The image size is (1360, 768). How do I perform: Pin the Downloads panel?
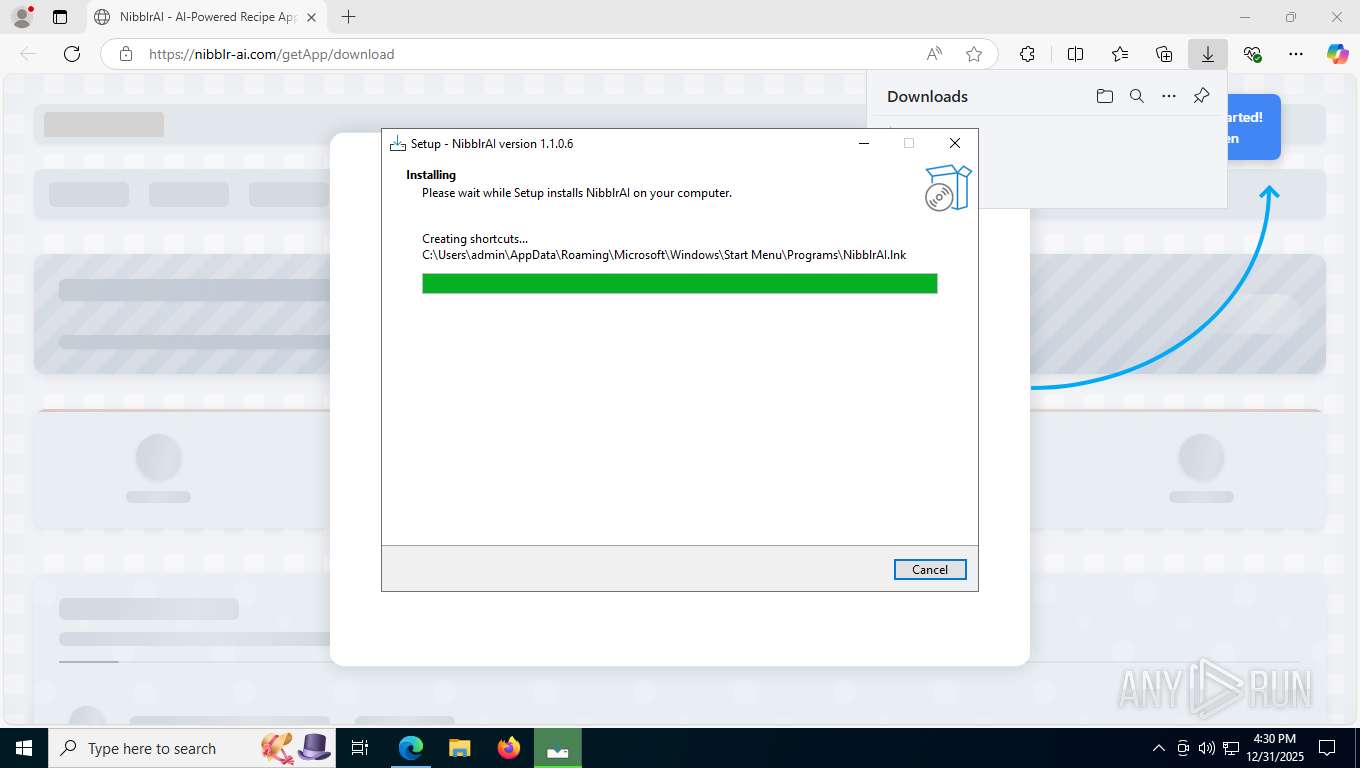pyautogui.click(x=1202, y=96)
